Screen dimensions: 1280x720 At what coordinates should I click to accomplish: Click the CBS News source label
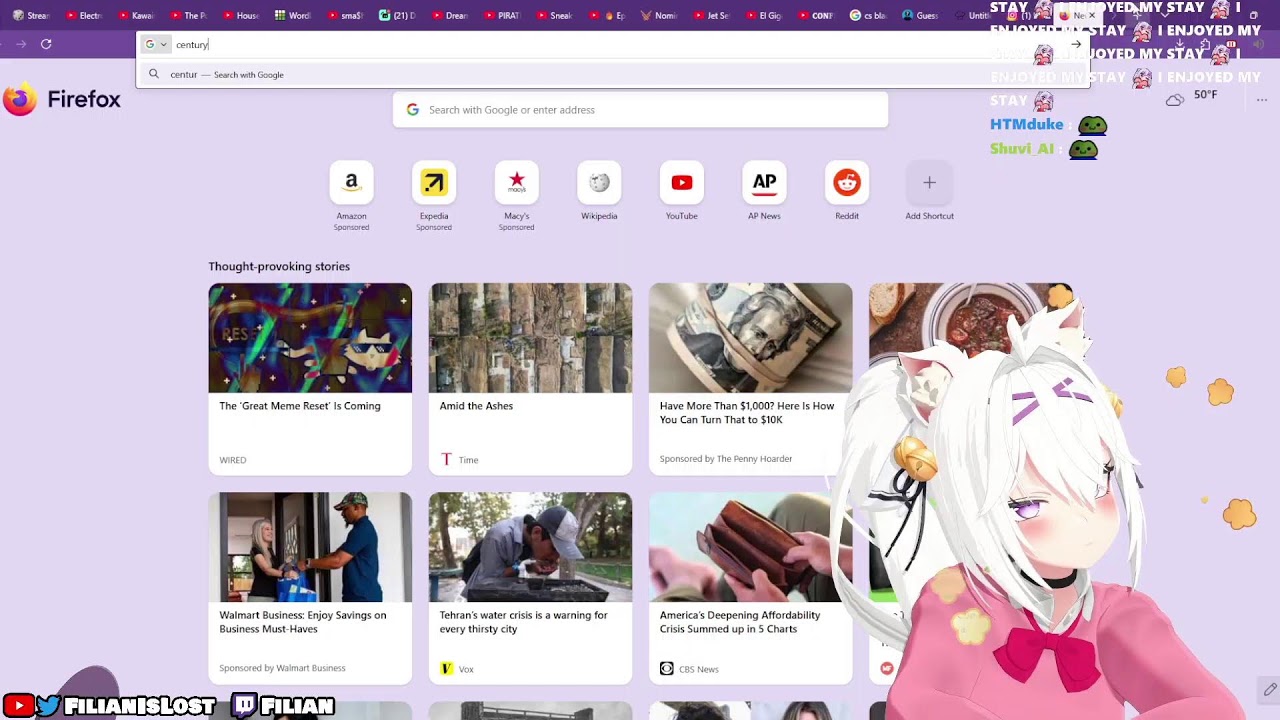[x=689, y=669]
